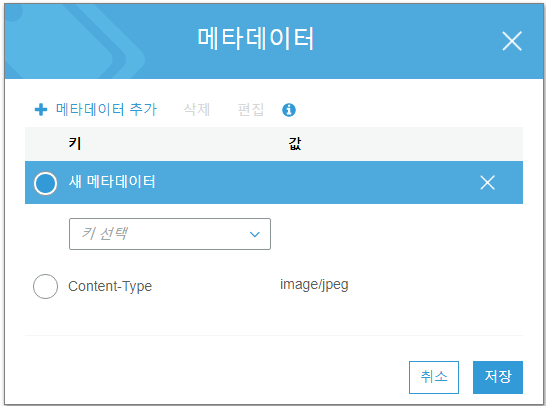The image size is (546, 406).
Task: Click the Content-Type key label
Action: [x=110, y=287]
